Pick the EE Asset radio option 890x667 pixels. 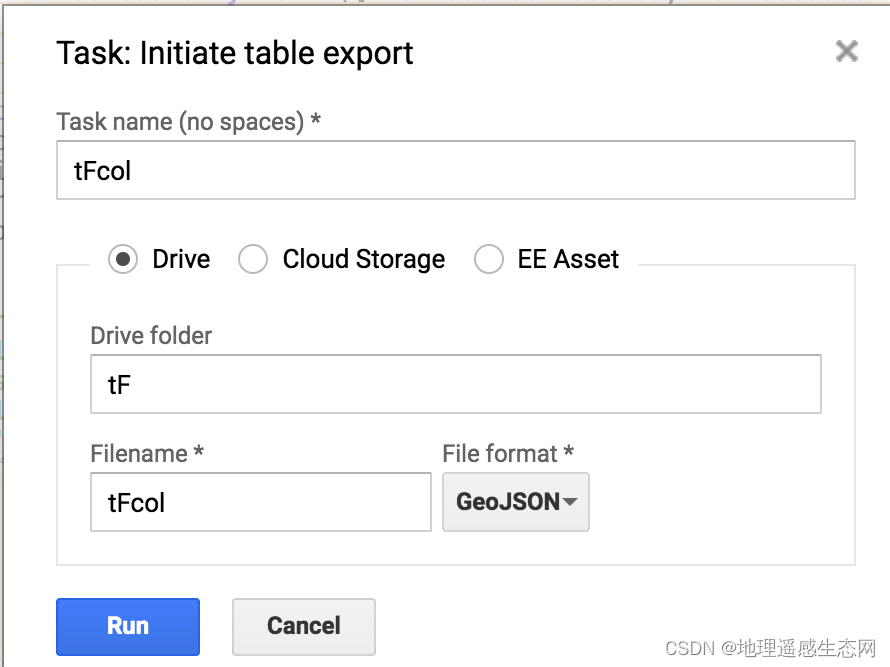tap(489, 259)
